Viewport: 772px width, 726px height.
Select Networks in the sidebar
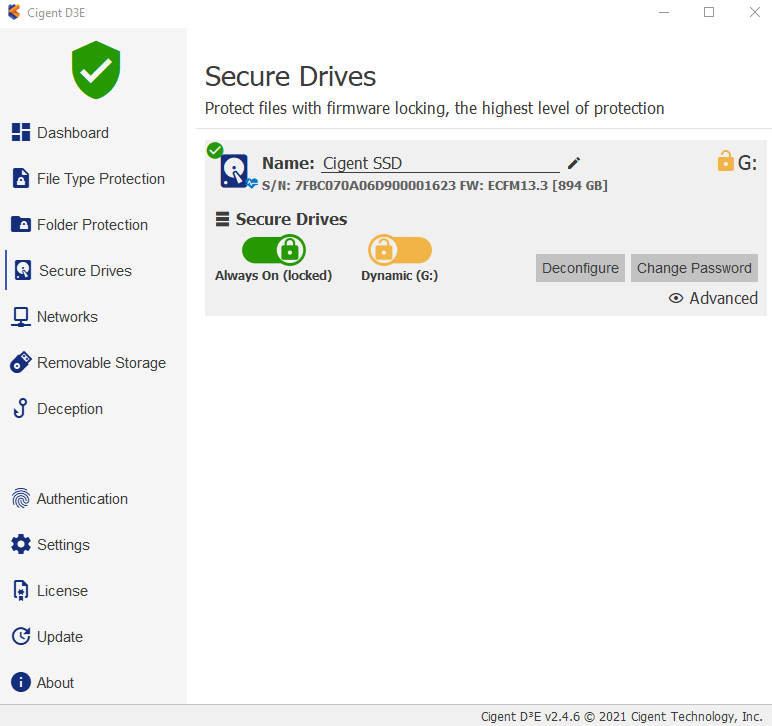coord(67,316)
